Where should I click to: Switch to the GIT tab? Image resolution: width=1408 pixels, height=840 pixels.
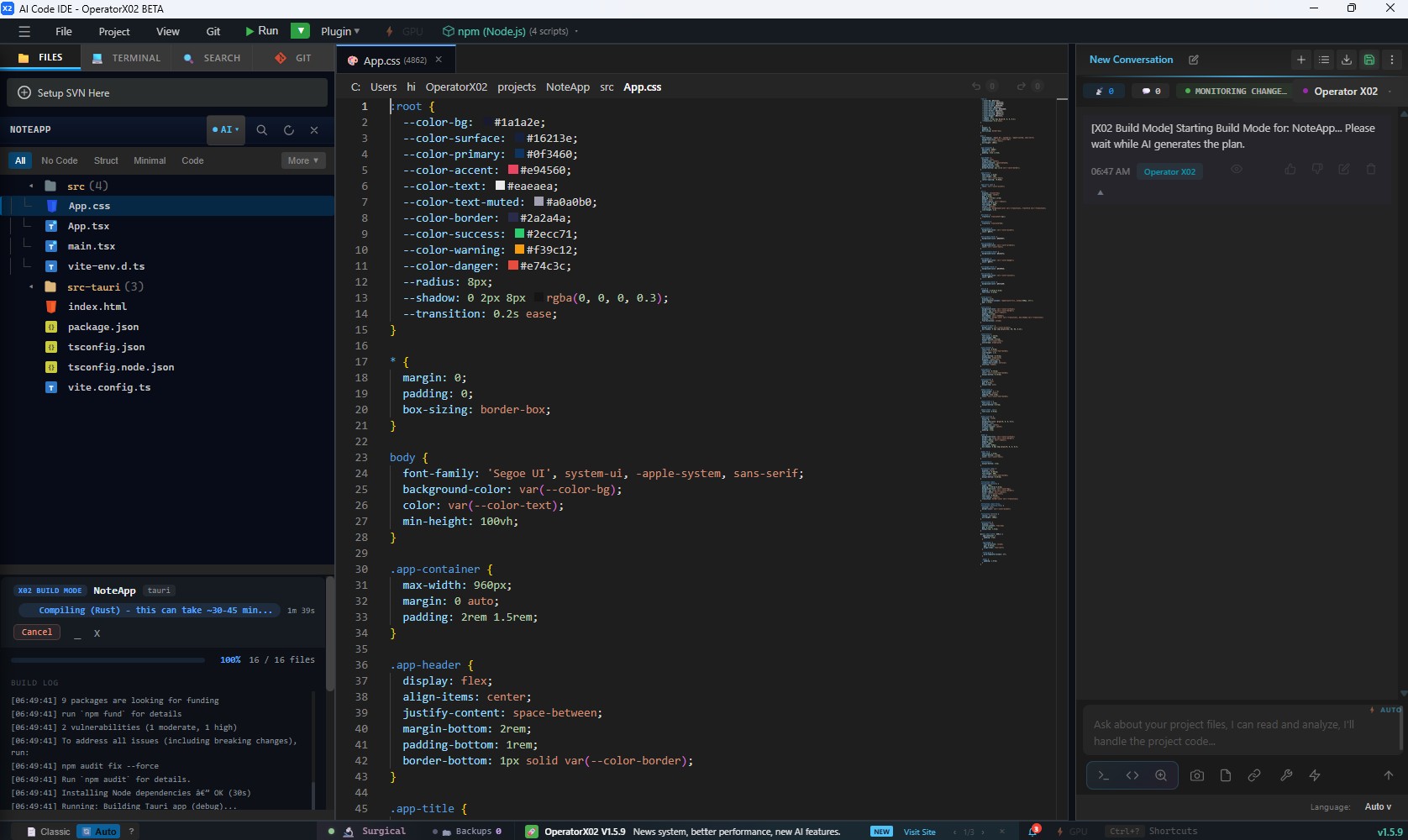pos(293,58)
